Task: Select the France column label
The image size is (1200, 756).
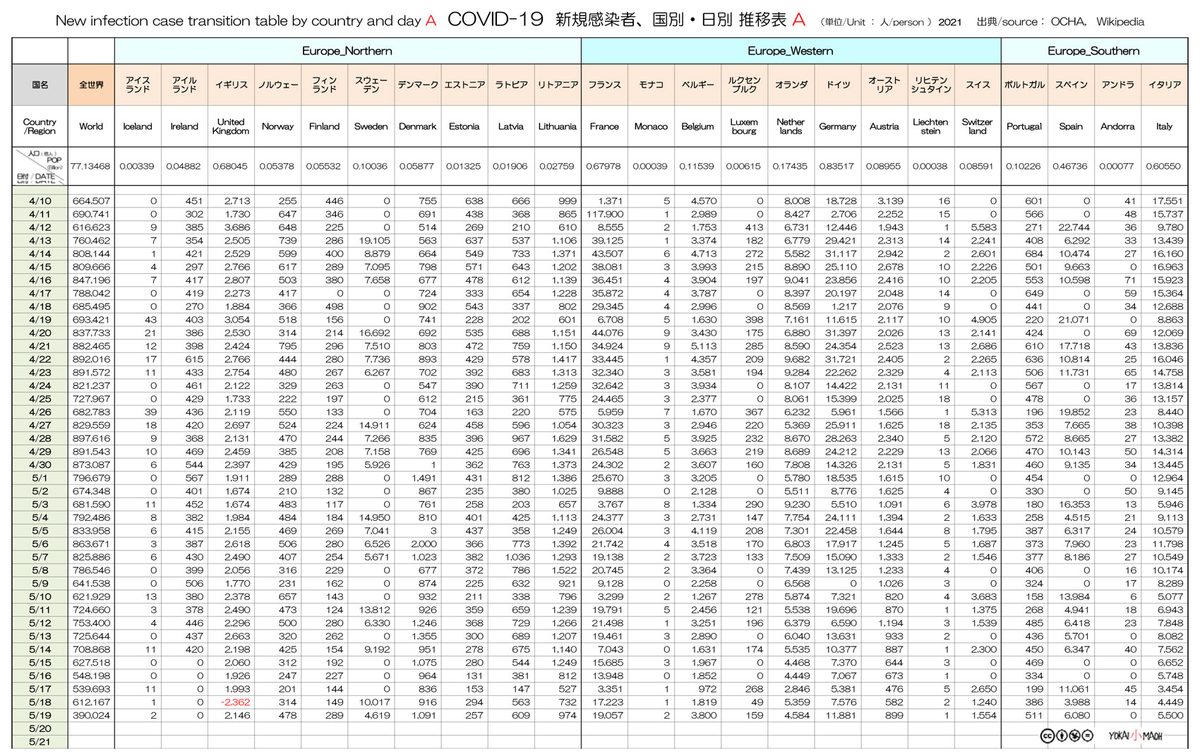Action: (x=604, y=127)
